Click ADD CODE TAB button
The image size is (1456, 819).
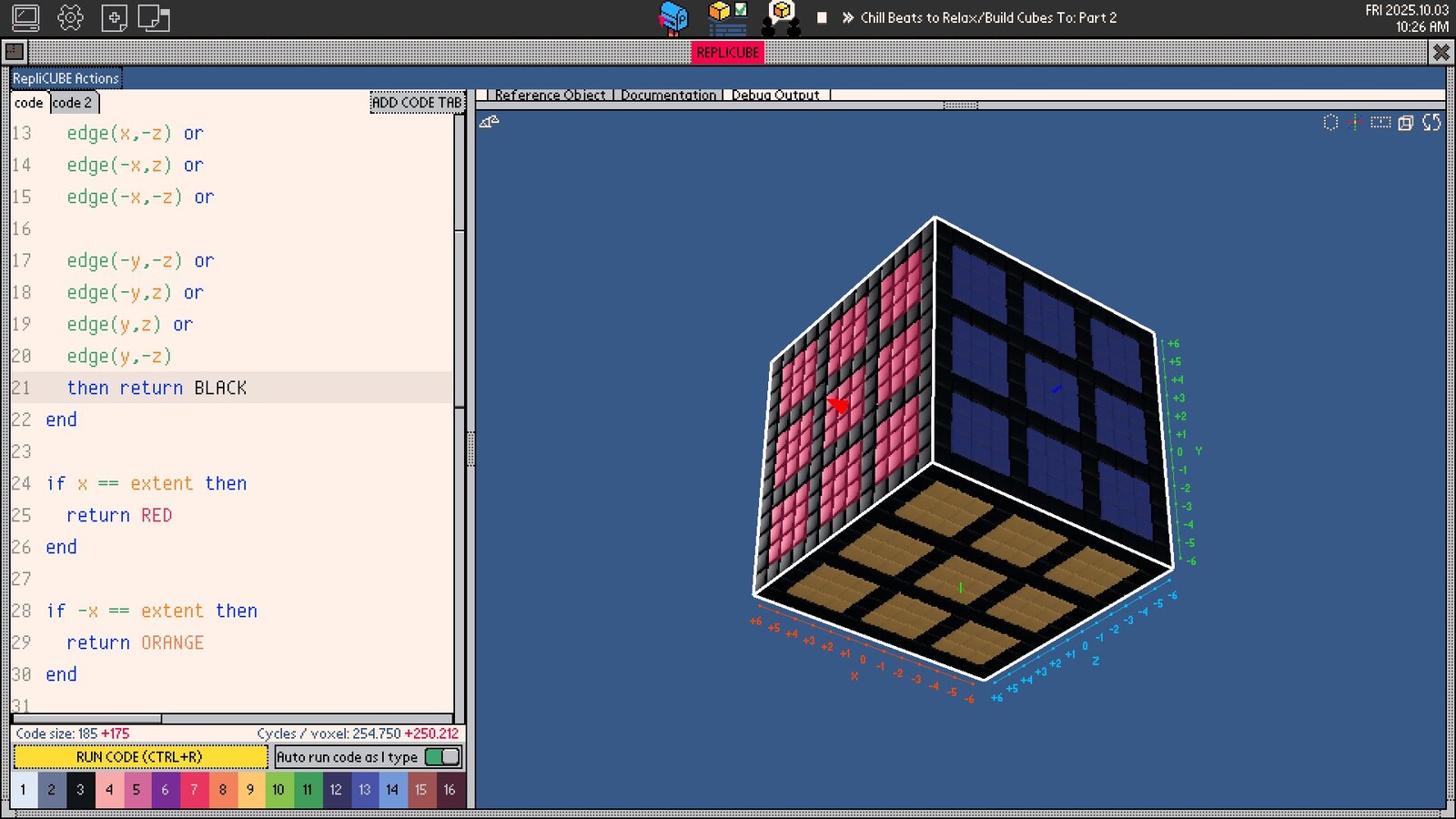click(417, 103)
